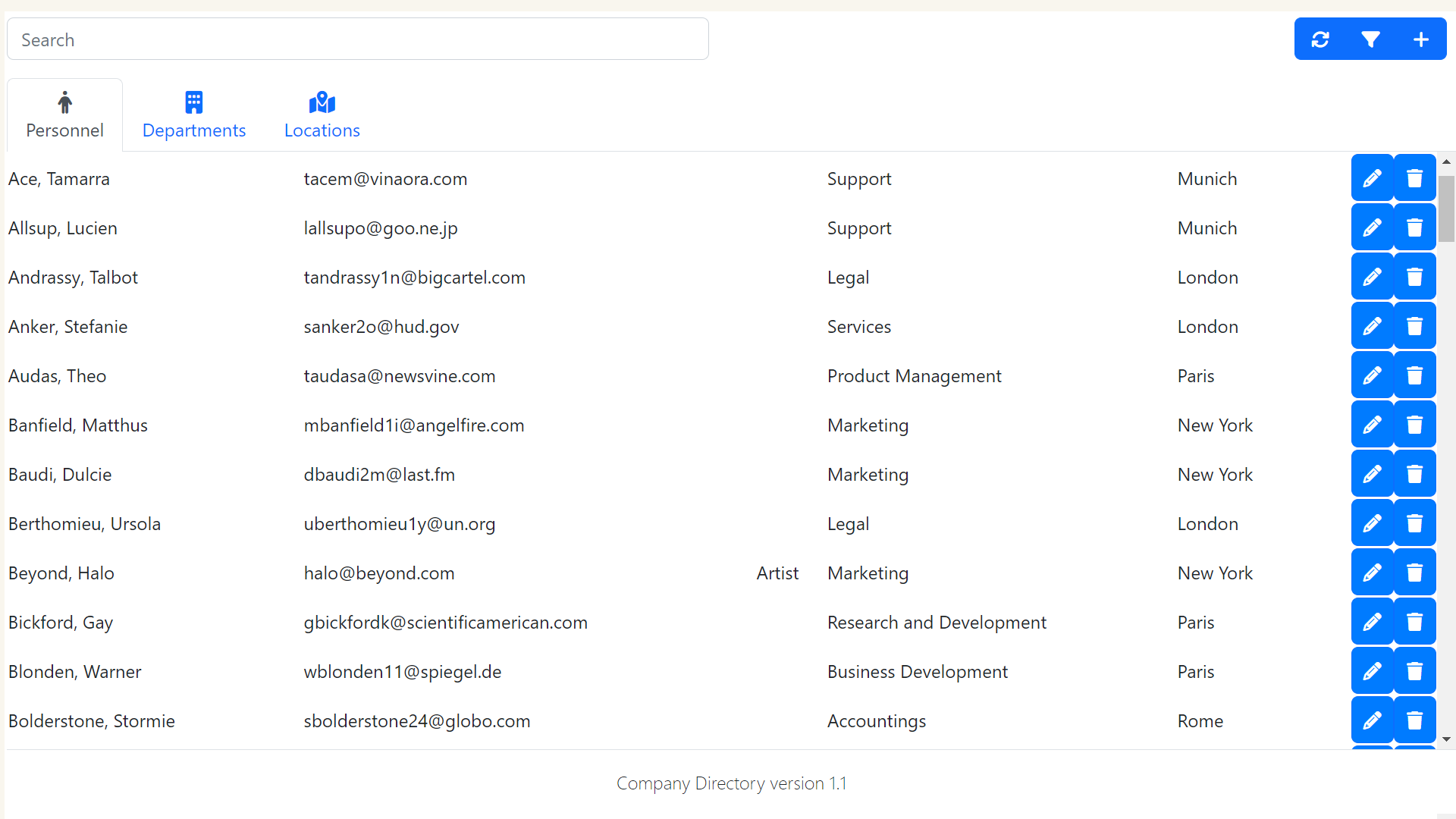Edit Blonden, Warner's record
1456x819 pixels.
tap(1372, 670)
